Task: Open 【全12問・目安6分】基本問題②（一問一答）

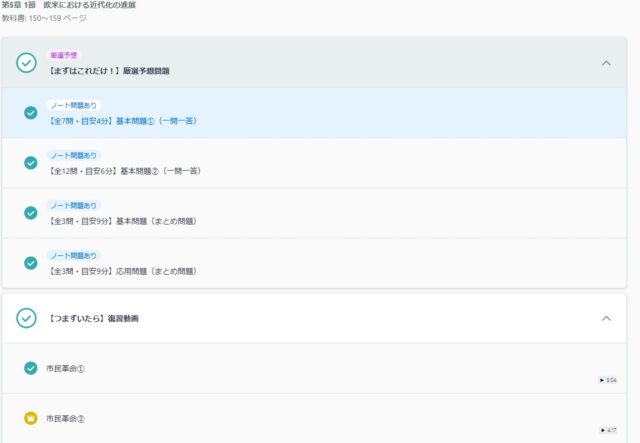Action: click(126, 170)
